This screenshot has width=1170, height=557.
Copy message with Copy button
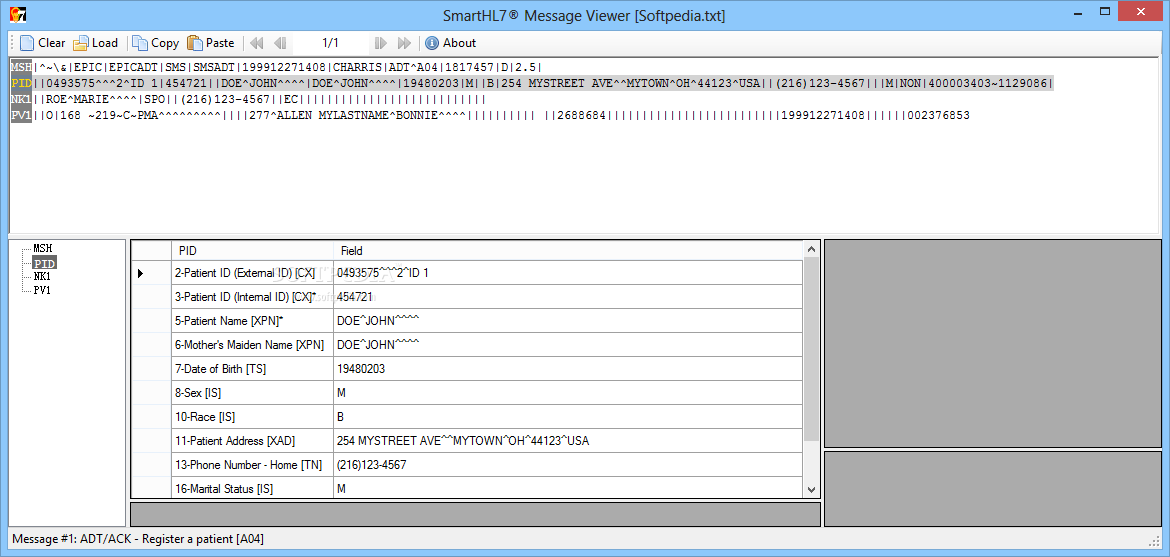(x=155, y=43)
